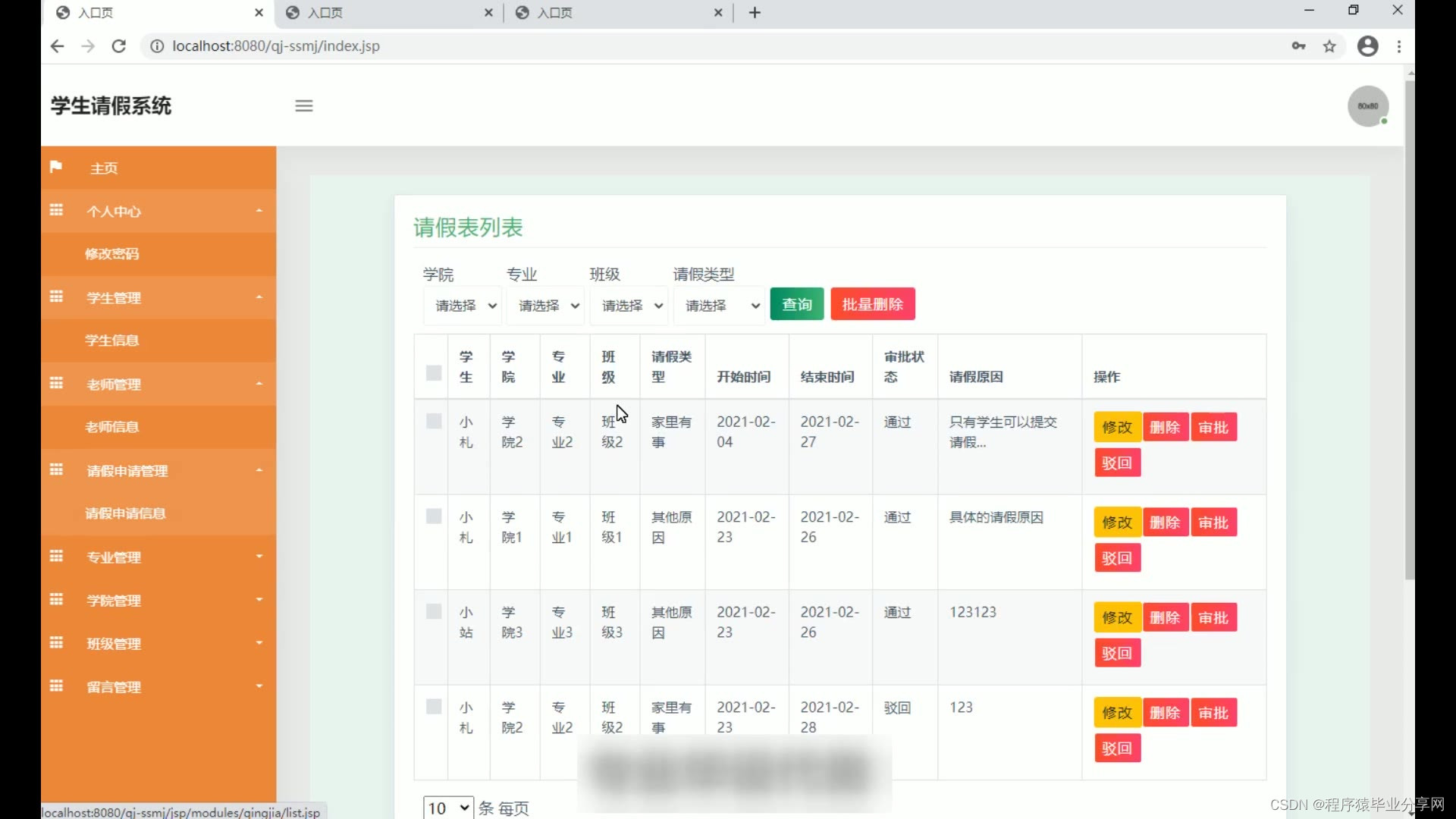Click the user avatar in header

point(1367,106)
